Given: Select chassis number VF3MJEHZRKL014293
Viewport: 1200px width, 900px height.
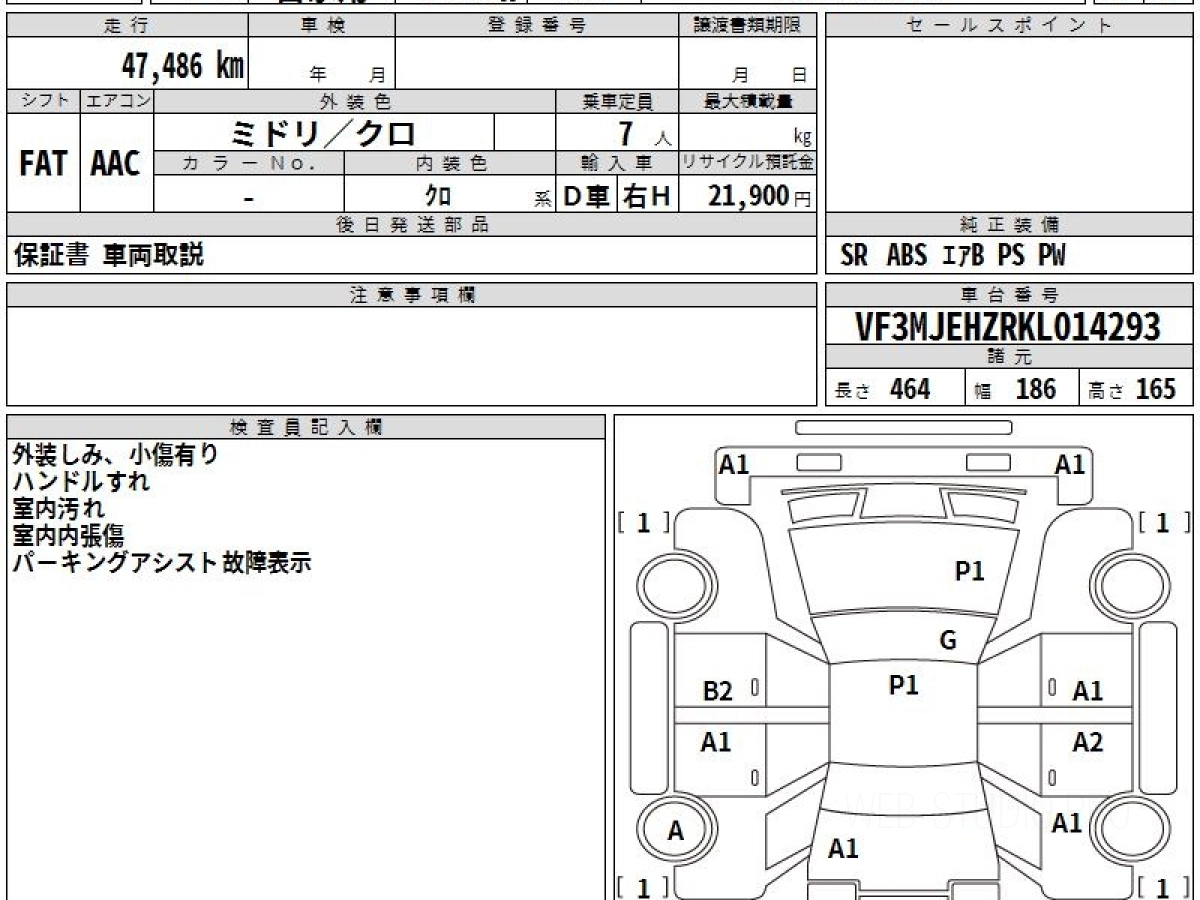Looking at the screenshot, I should (1009, 327).
